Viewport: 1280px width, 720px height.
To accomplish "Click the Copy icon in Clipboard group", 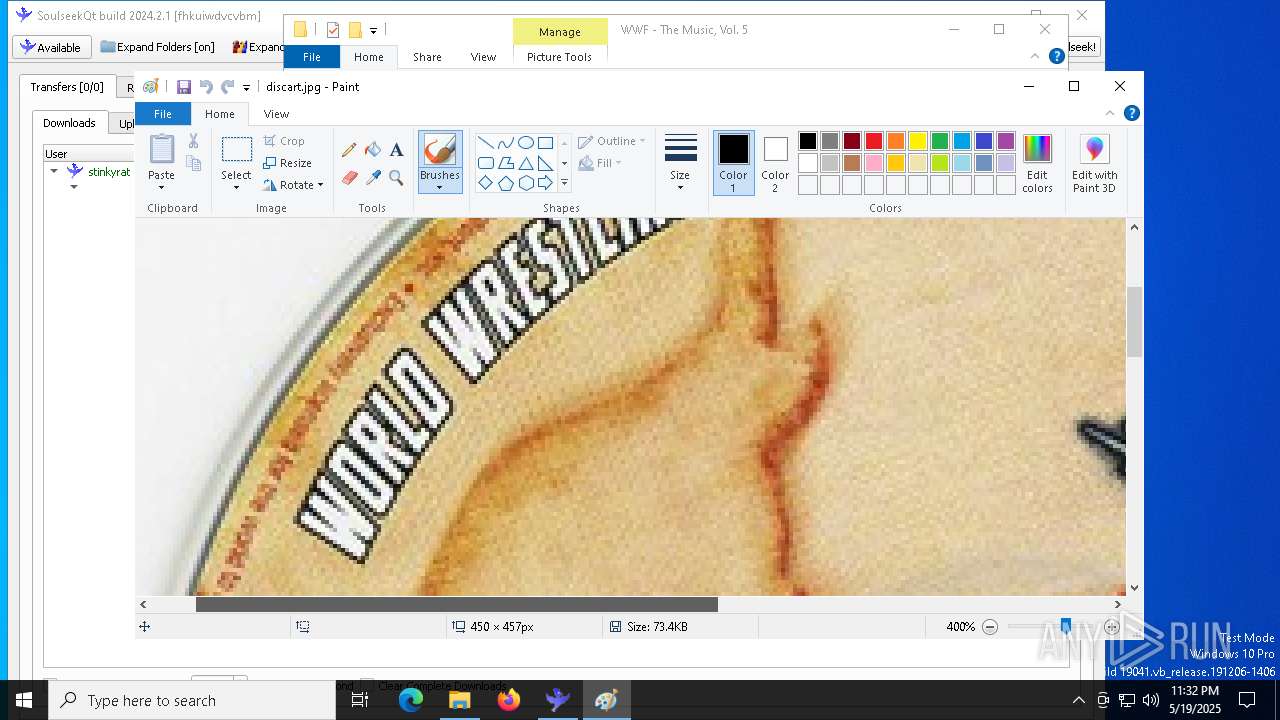I will [194, 163].
